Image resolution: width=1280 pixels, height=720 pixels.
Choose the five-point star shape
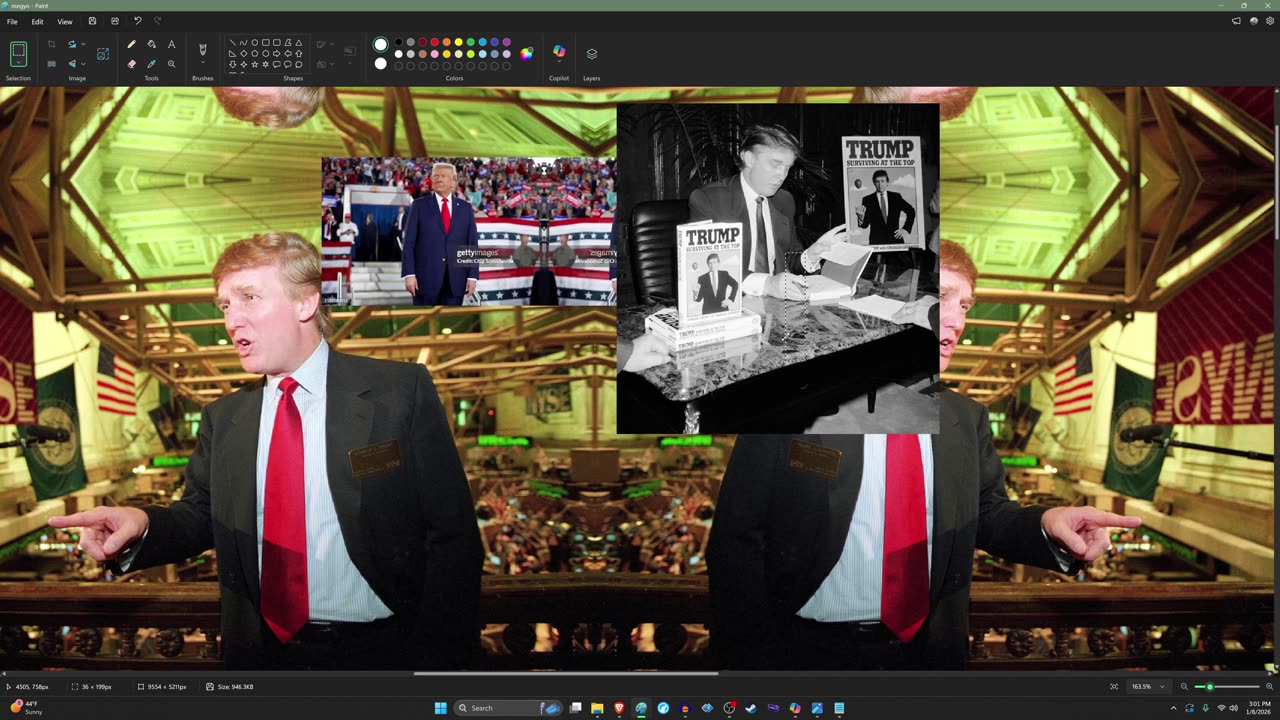pos(254,65)
